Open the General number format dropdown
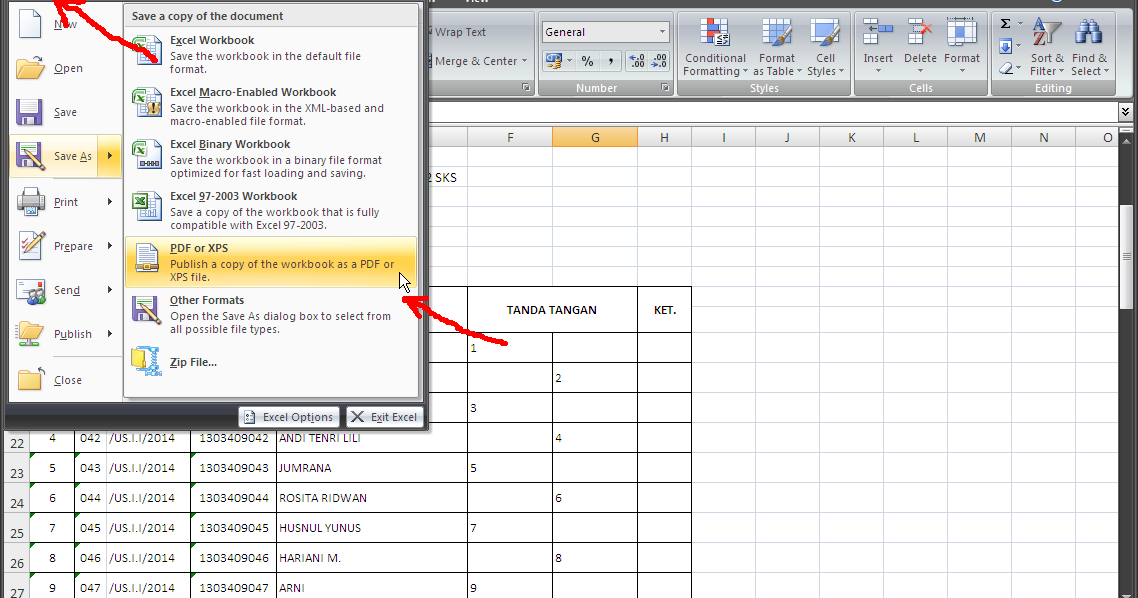1138x598 pixels. point(662,32)
